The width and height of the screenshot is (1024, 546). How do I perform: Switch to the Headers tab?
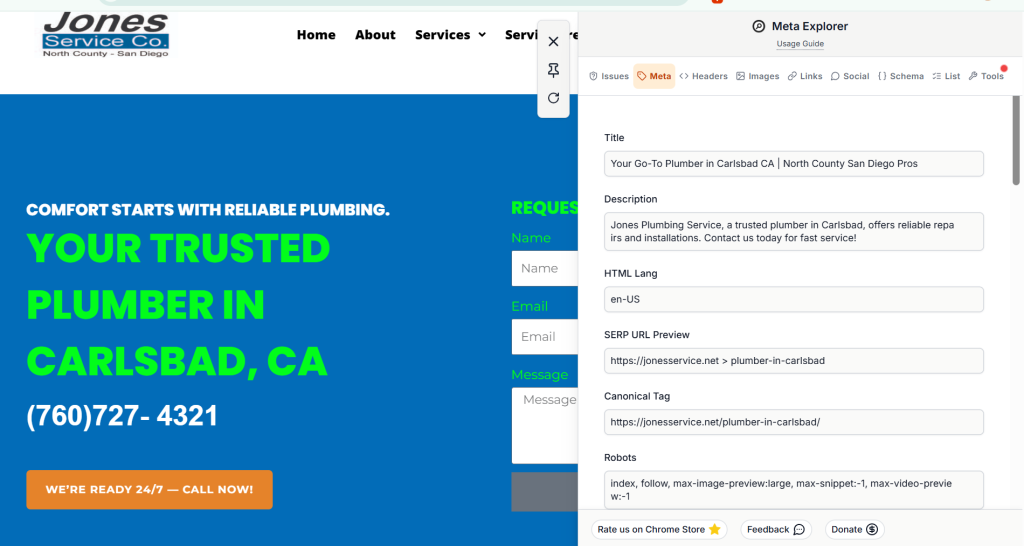tap(704, 76)
